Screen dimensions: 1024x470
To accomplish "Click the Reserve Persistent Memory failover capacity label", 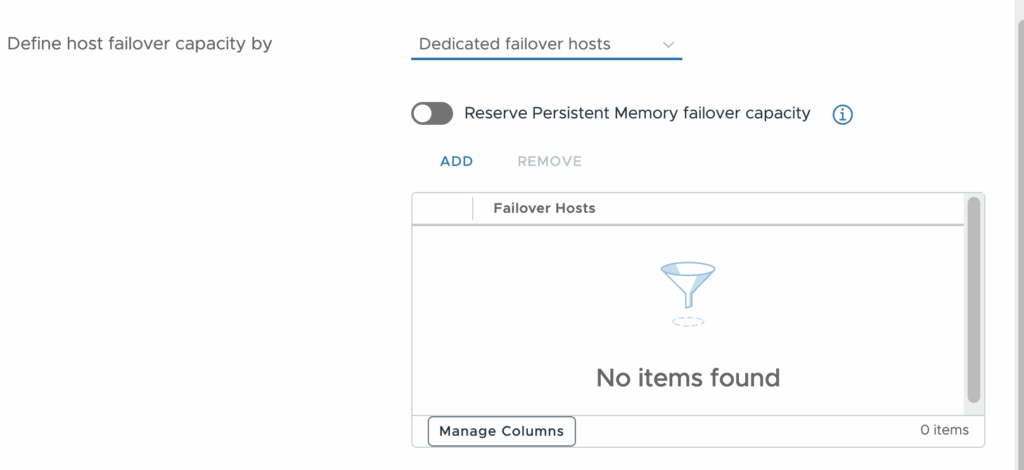I will click(637, 114).
